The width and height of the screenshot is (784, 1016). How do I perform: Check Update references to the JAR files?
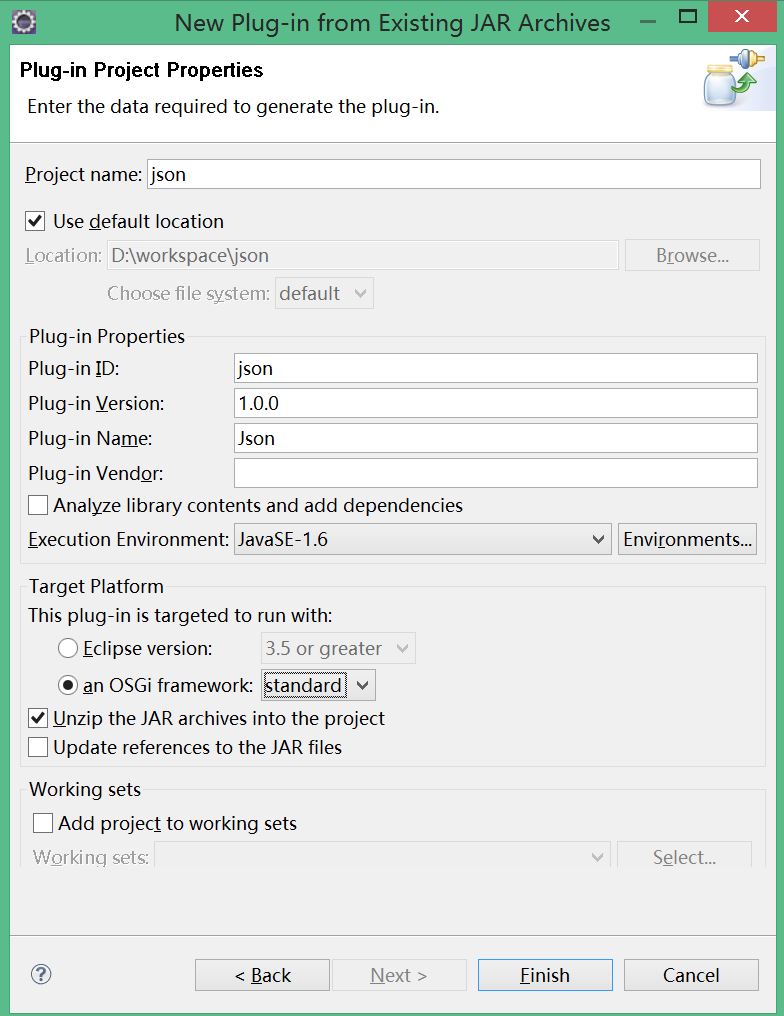coord(38,747)
